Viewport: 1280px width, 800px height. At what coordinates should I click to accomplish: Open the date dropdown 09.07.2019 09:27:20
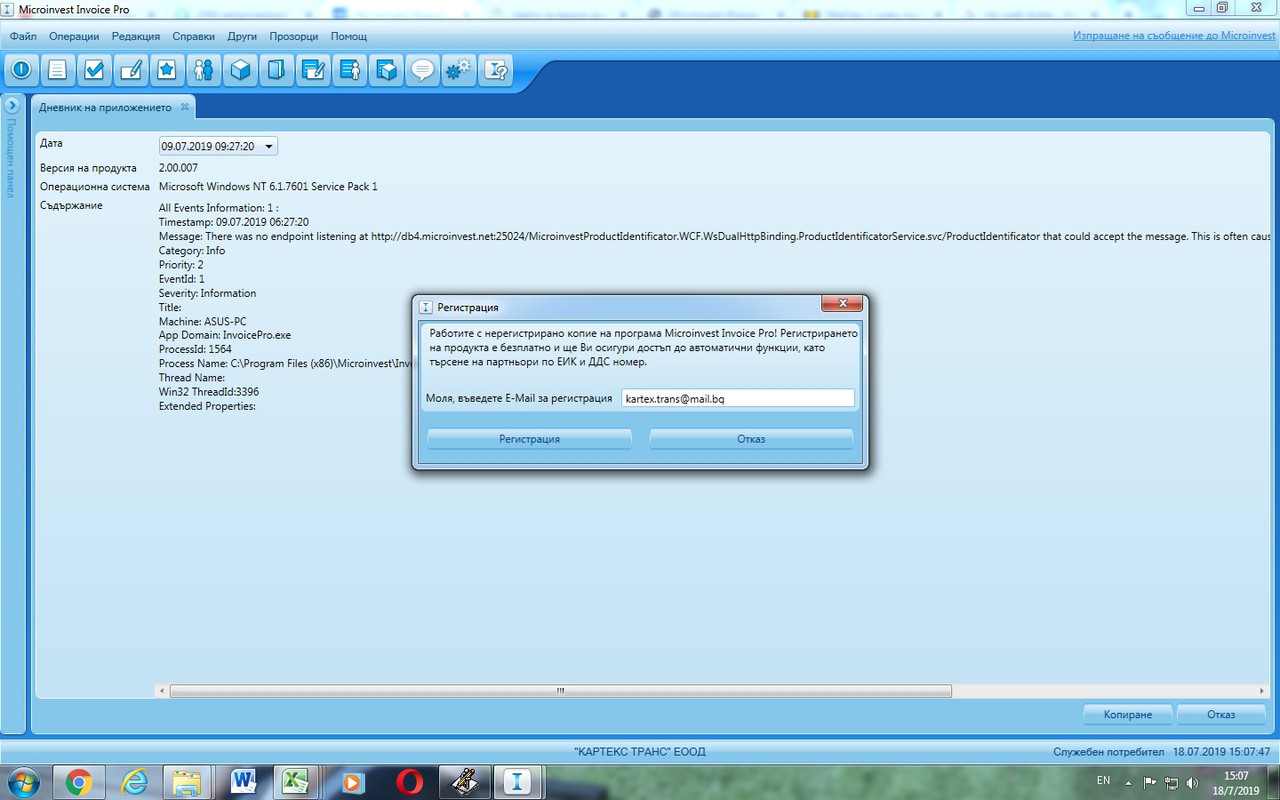(218, 146)
